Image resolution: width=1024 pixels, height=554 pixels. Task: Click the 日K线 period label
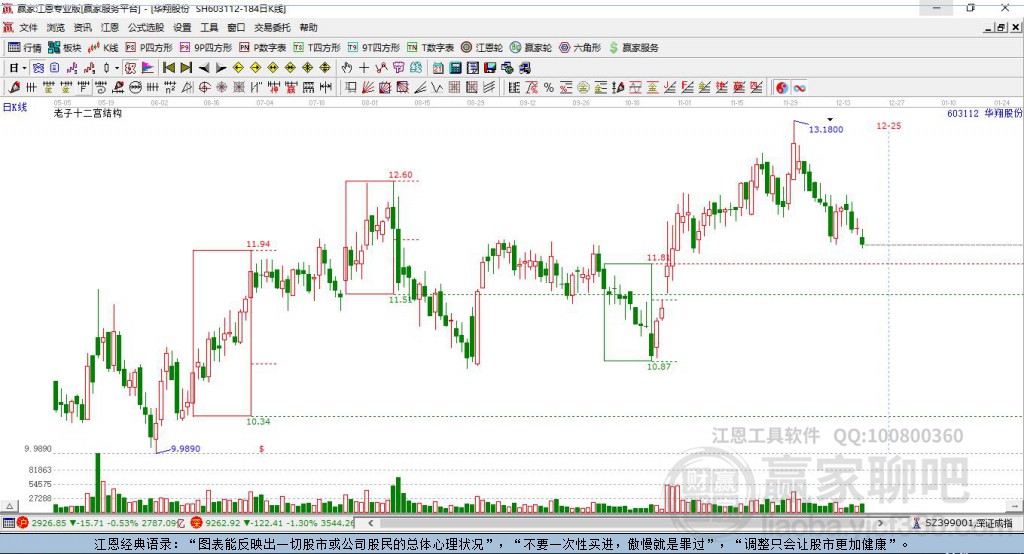point(15,107)
